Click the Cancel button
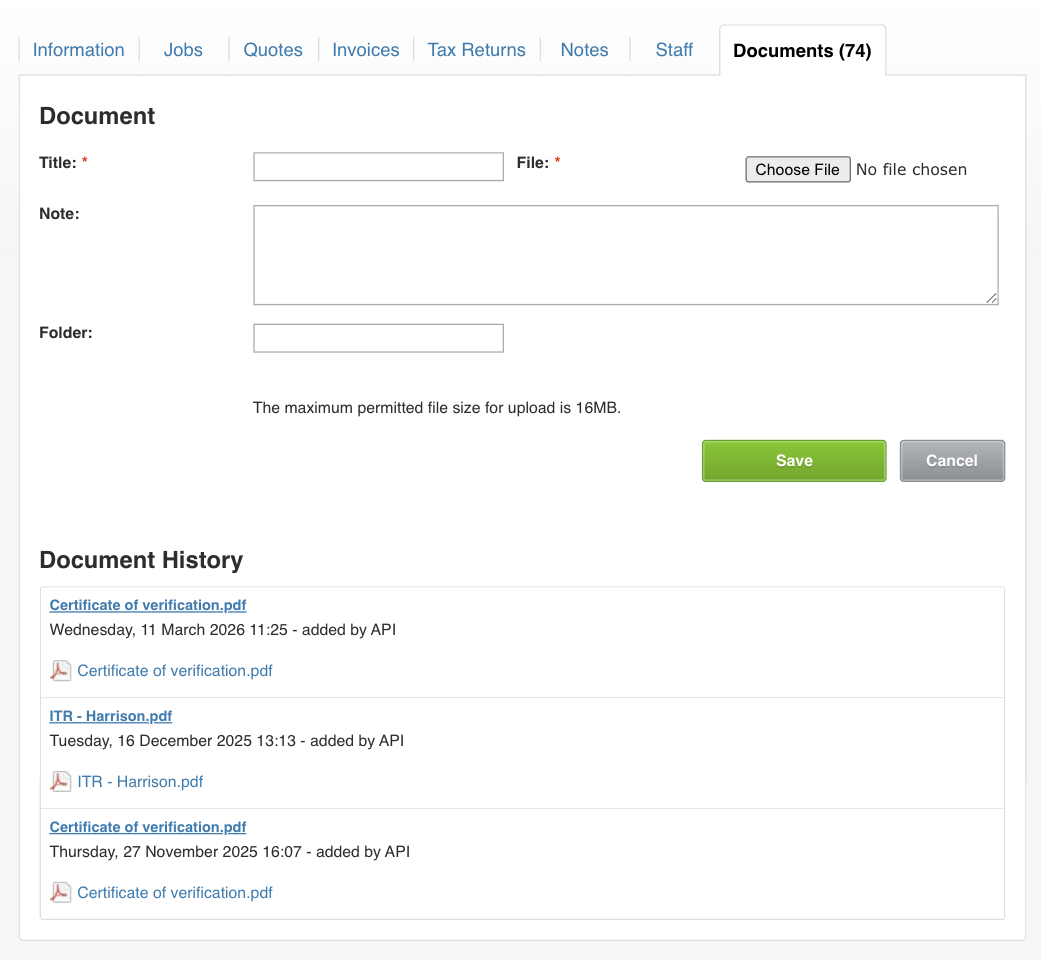This screenshot has height=960, width=1041. [952, 461]
